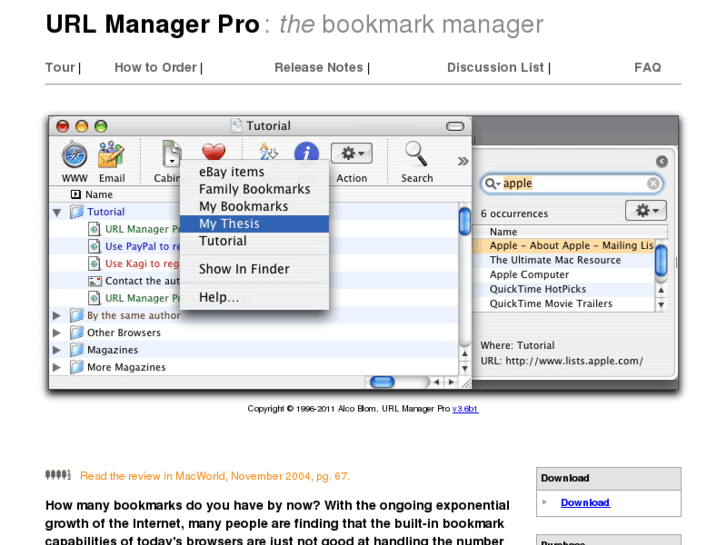Screen dimensions: 727x545
Task: Click the bookmark list horizontal scrollbar thumb
Action: click(x=382, y=382)
